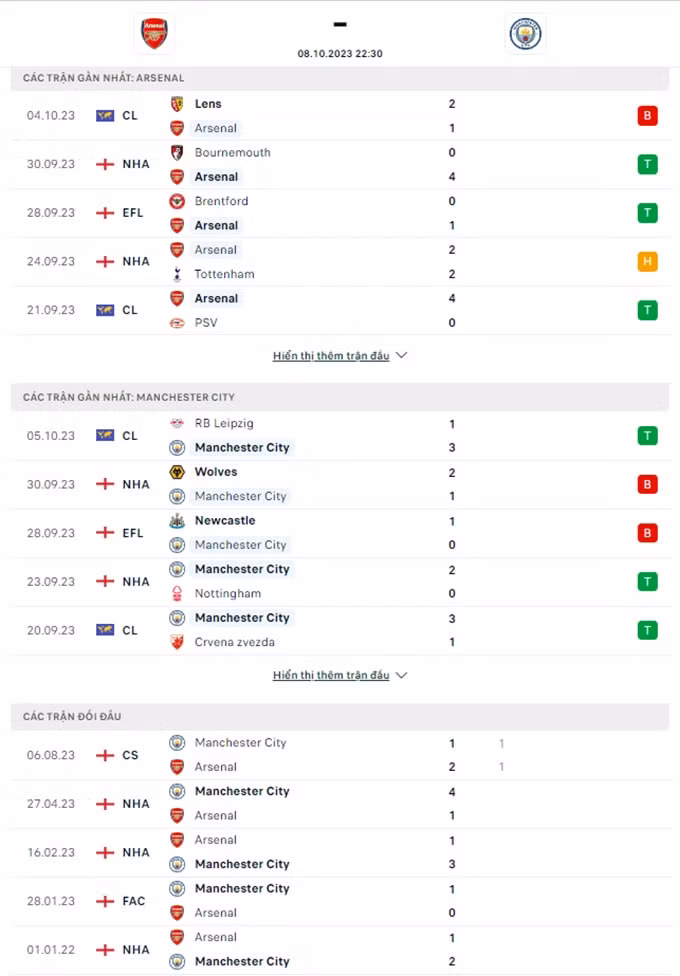Click the Arsenal crest in the header
680x976 pixels.
154,34
